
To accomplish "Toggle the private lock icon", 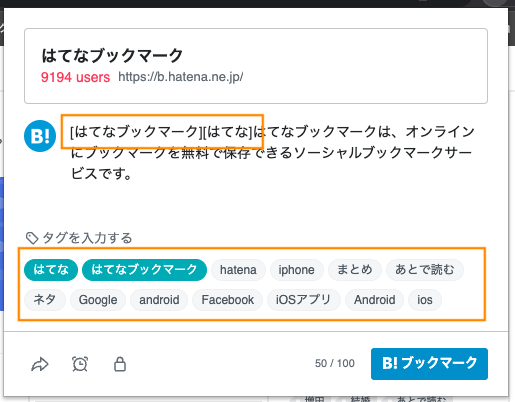I will (x=120, y=364).
